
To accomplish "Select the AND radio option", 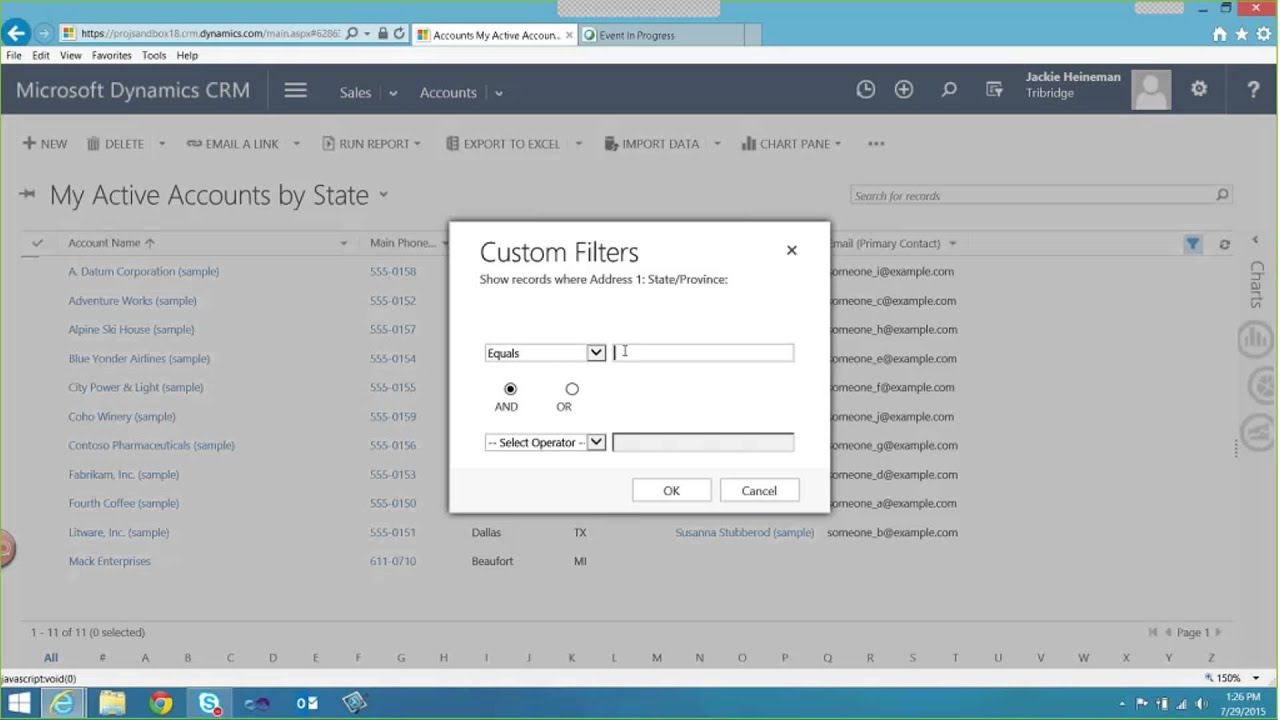I will [x=510, y=389].
